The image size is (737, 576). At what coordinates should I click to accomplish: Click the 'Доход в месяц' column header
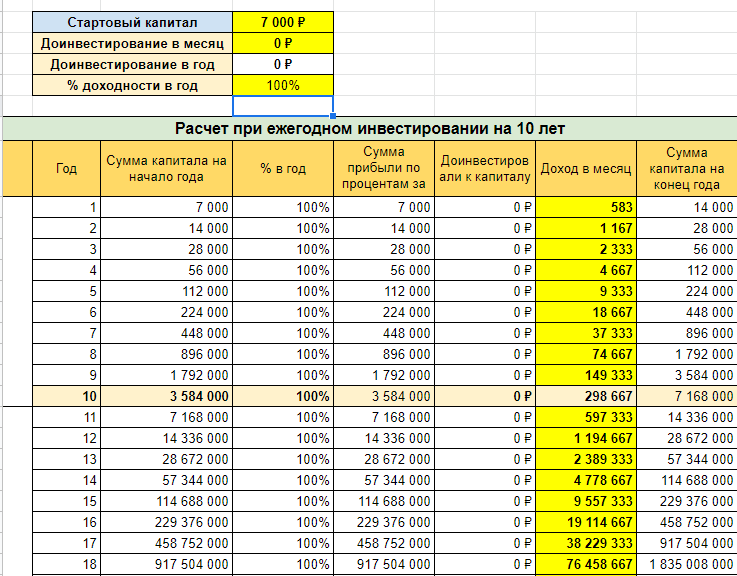coord(586,168)
